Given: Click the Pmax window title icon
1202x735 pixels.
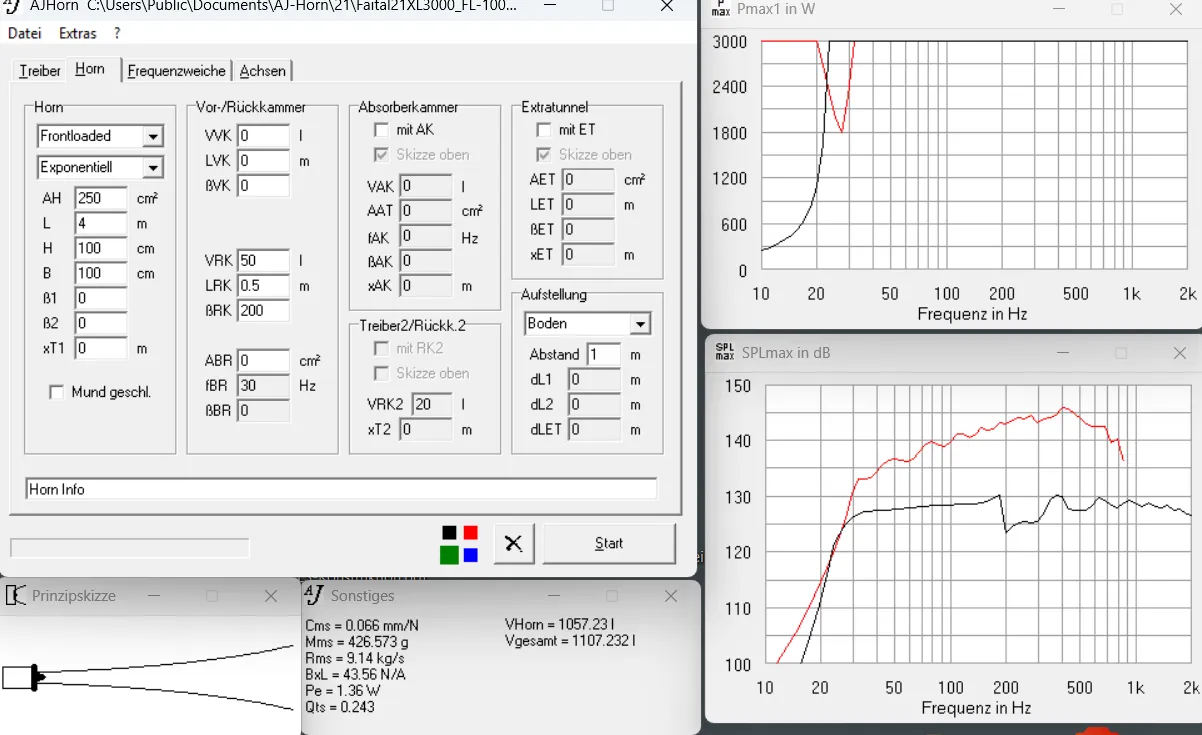Looking at the screenshot, I should [x=720, y=9].
